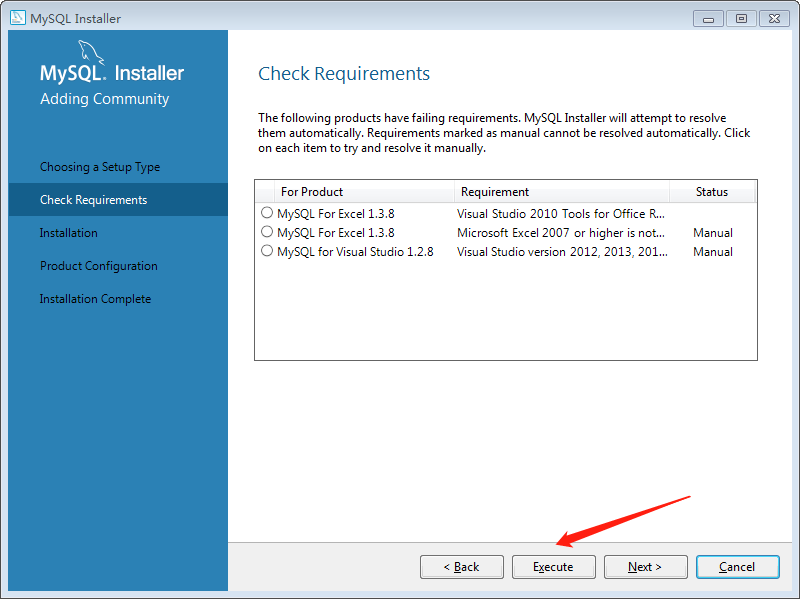Click the Execute button
Screen dimensions: 800x599
click(x=554, y=567)
